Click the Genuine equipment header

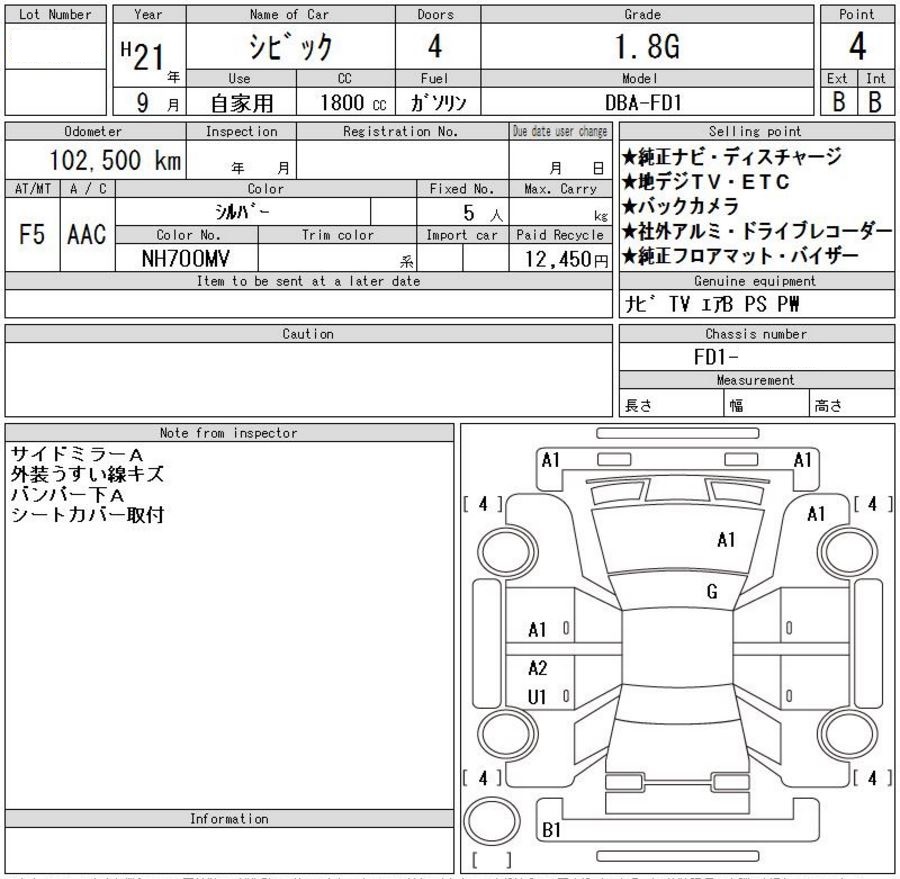tap(757, 281)
